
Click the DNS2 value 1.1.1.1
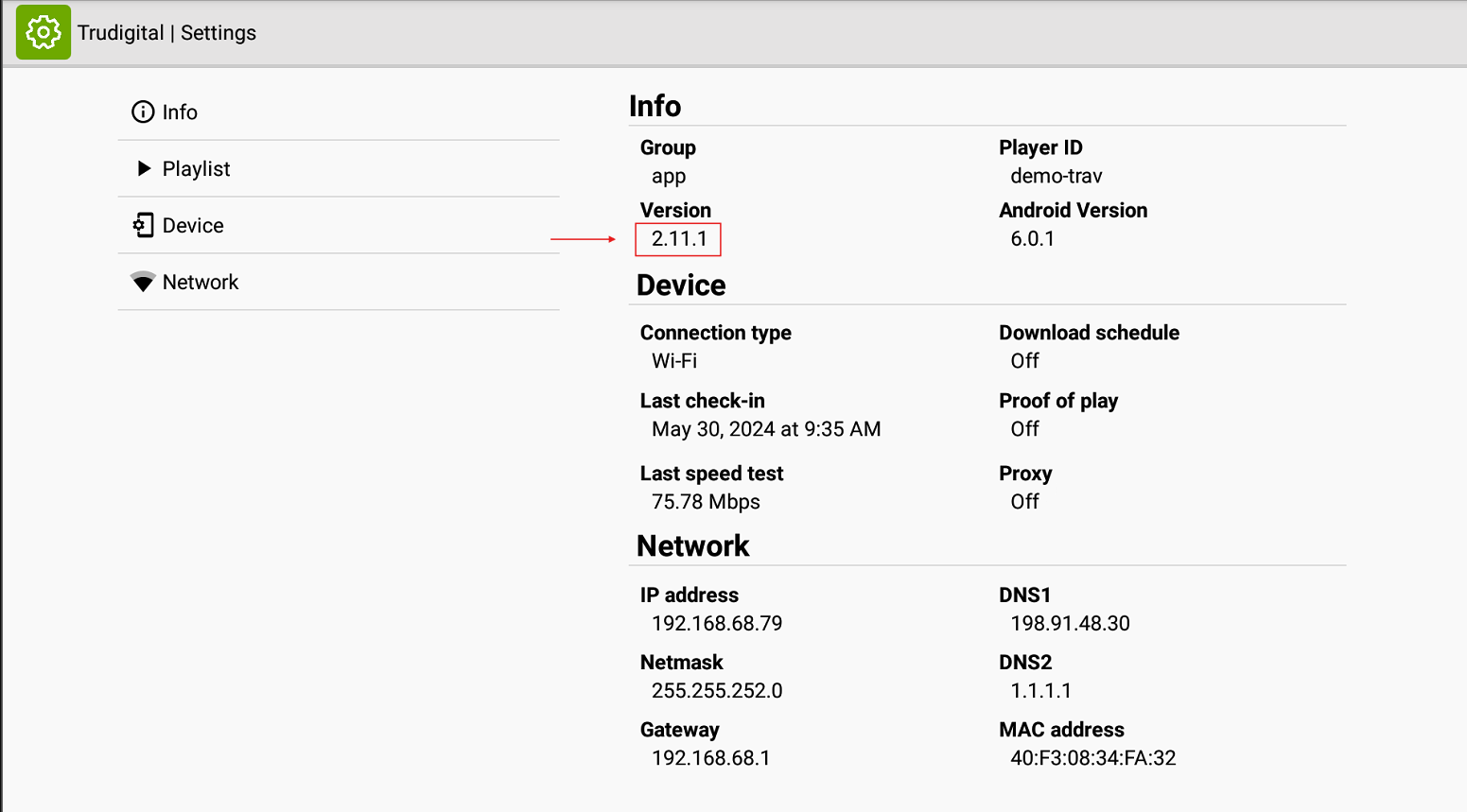[x=1040, y=691]
